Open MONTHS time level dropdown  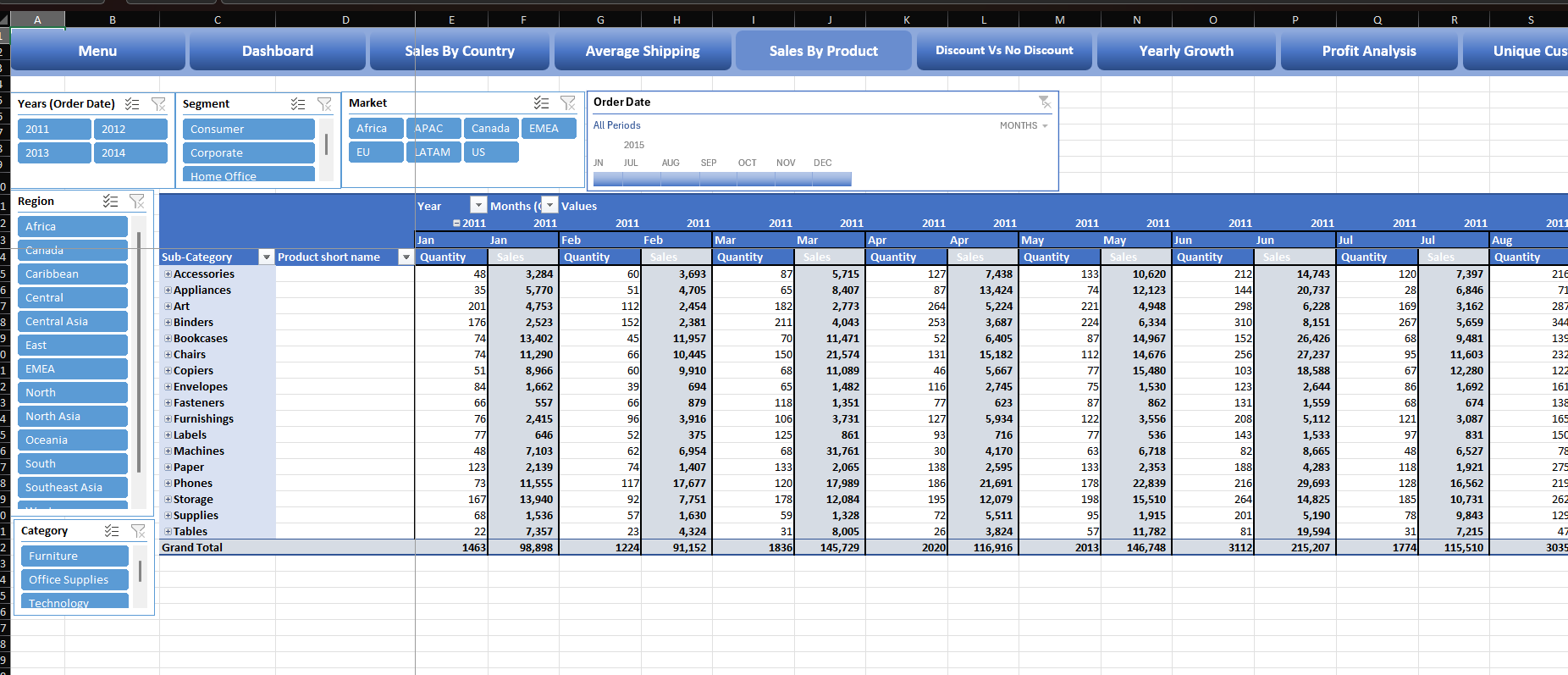tap(1024, 125)
